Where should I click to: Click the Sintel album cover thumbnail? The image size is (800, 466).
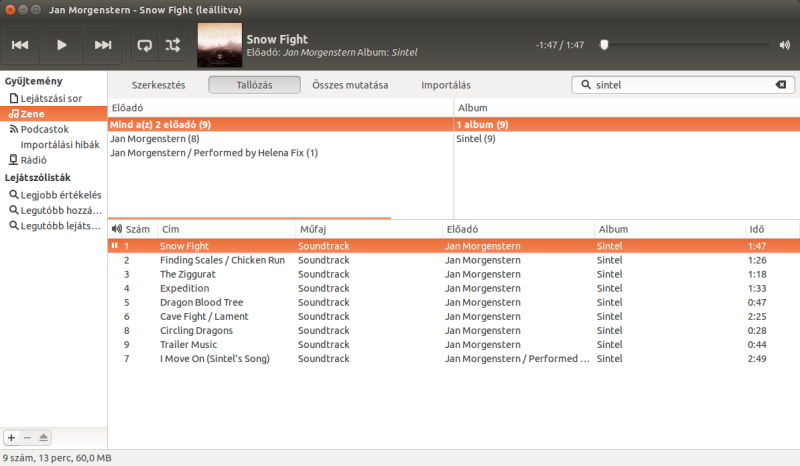coord(219,45)
